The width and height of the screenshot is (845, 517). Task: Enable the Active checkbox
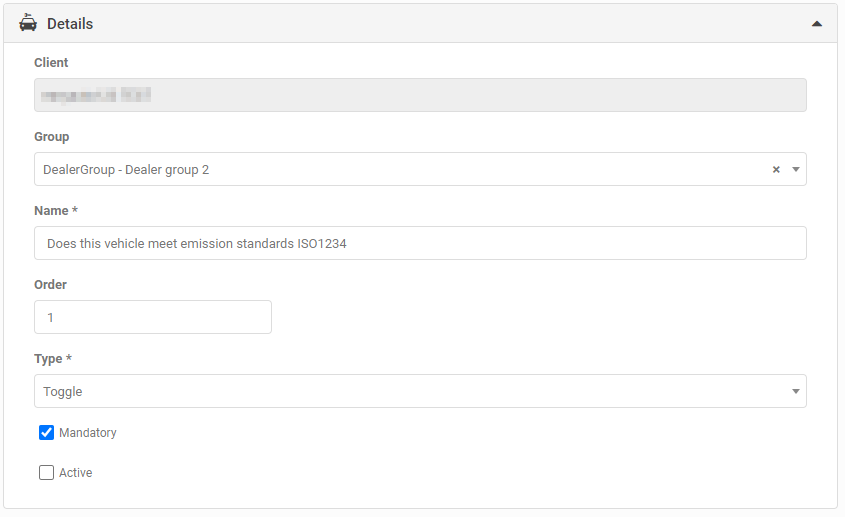46,473
